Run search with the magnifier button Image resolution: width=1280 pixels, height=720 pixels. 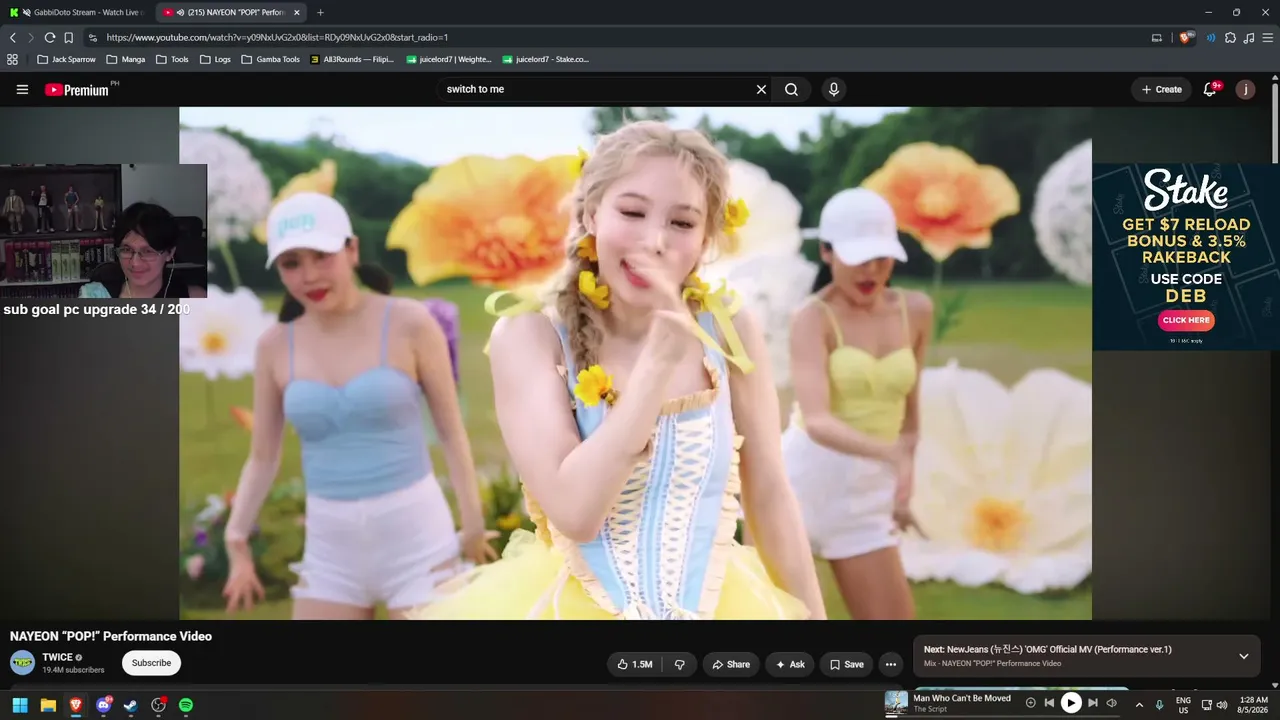[x=791, y=89]
